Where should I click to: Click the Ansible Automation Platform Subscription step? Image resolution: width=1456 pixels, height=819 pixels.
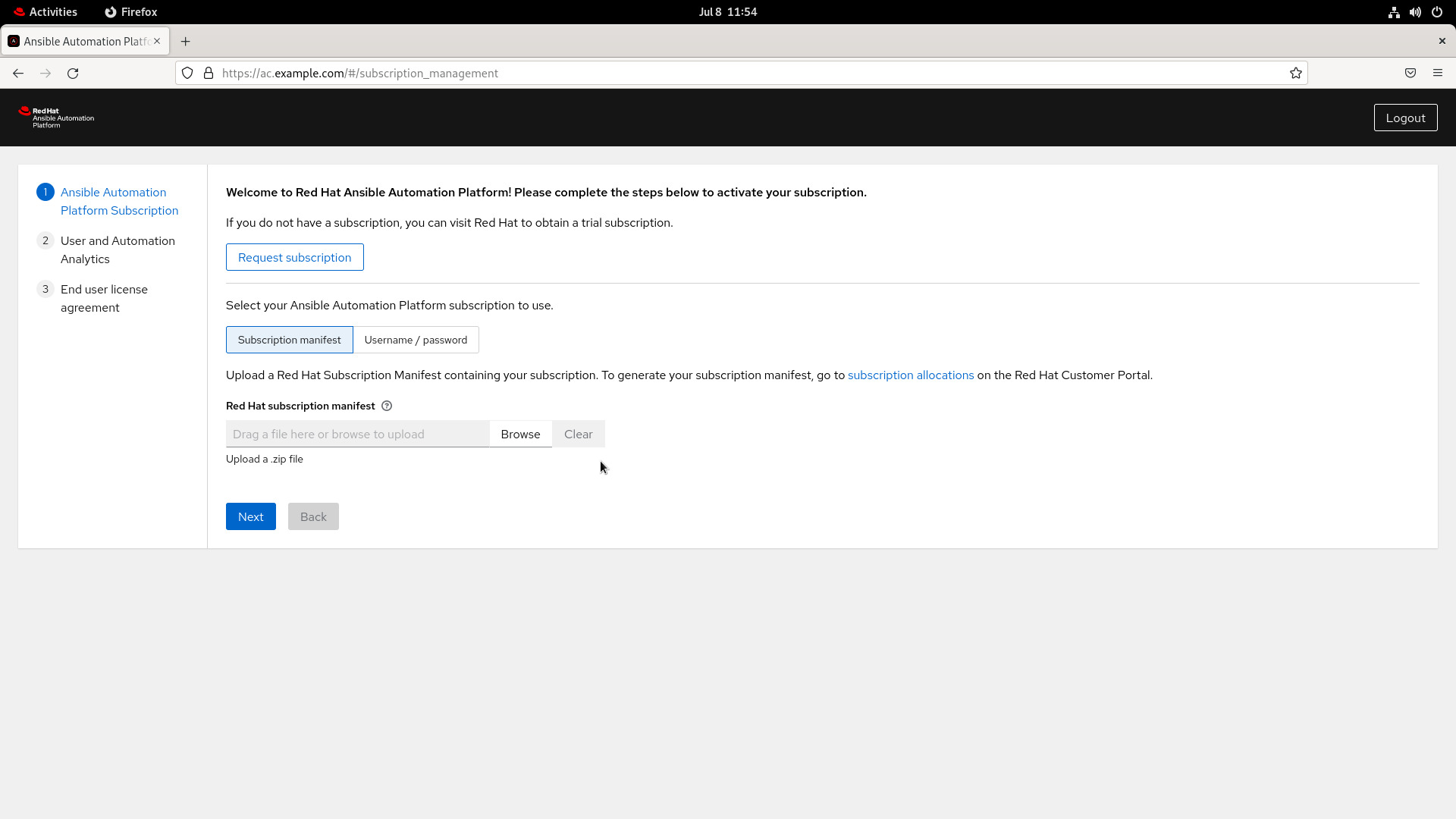tap(119, 201)
